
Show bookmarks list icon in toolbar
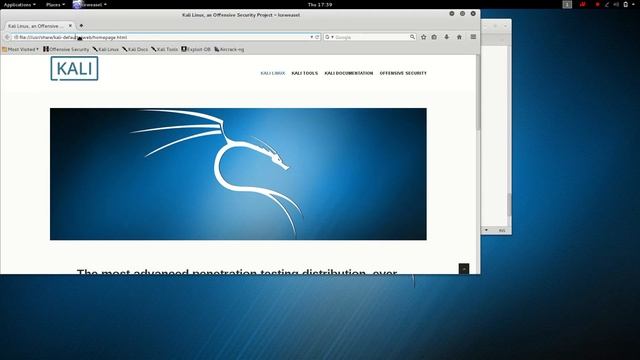(x=434, y=37)
